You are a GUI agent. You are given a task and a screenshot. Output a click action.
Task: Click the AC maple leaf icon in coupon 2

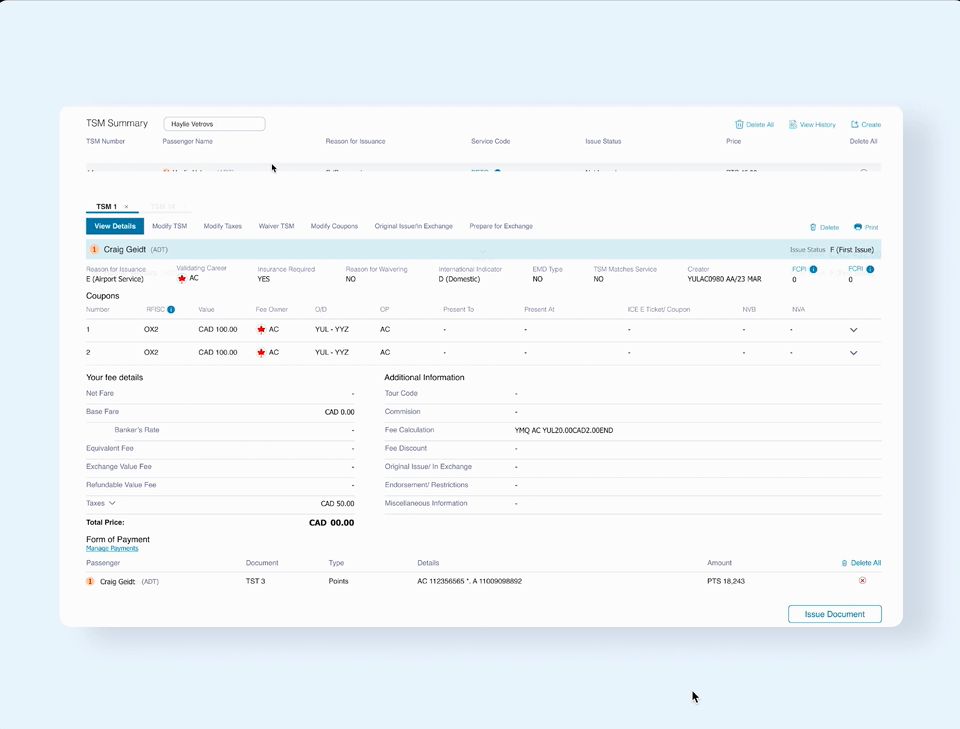click(x=261, y=353)
